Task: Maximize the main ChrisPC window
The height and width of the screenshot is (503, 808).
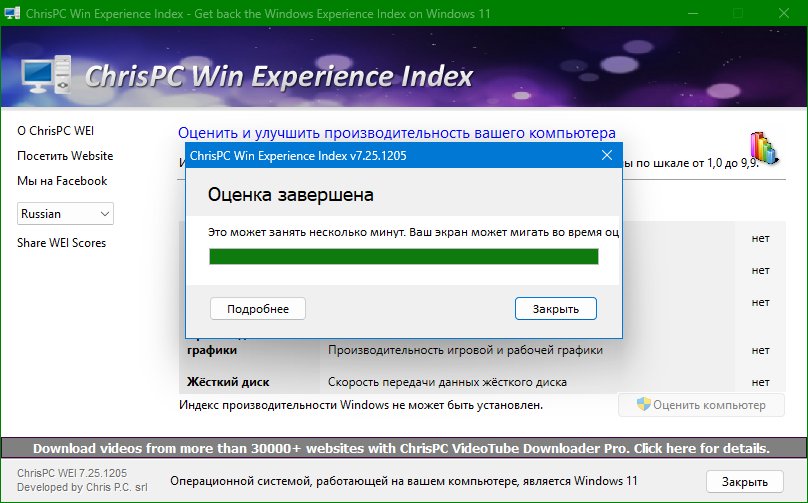Action: click(x=738, y=14)
